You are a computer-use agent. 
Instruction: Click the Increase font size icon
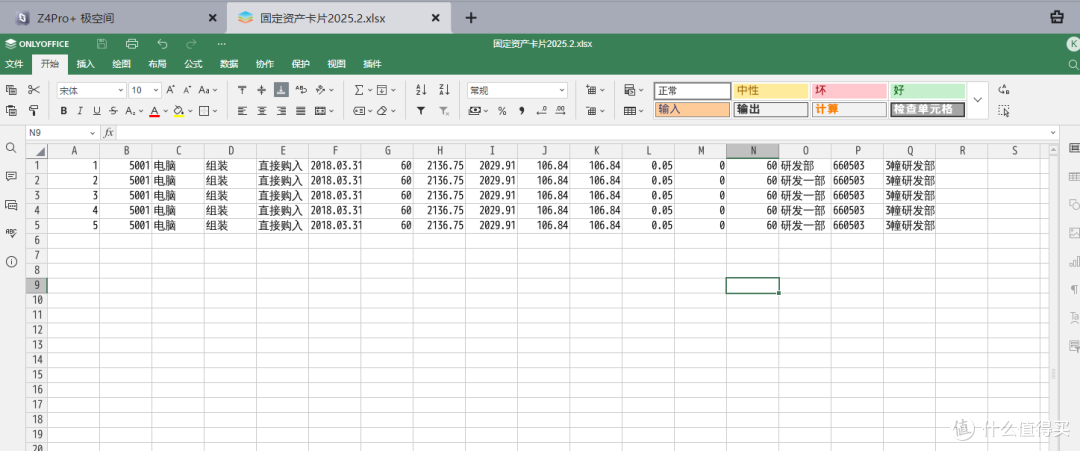point(171,90)
